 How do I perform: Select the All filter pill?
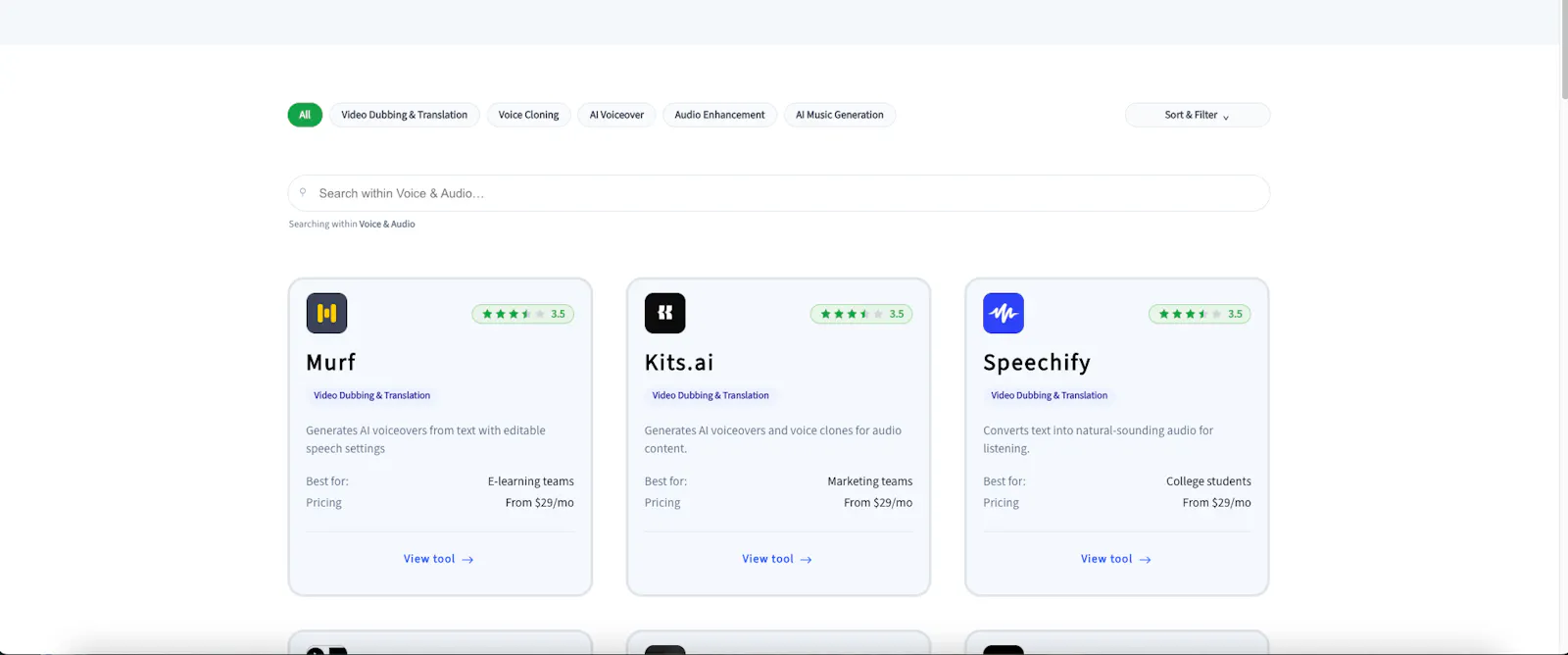click(305, 115)
